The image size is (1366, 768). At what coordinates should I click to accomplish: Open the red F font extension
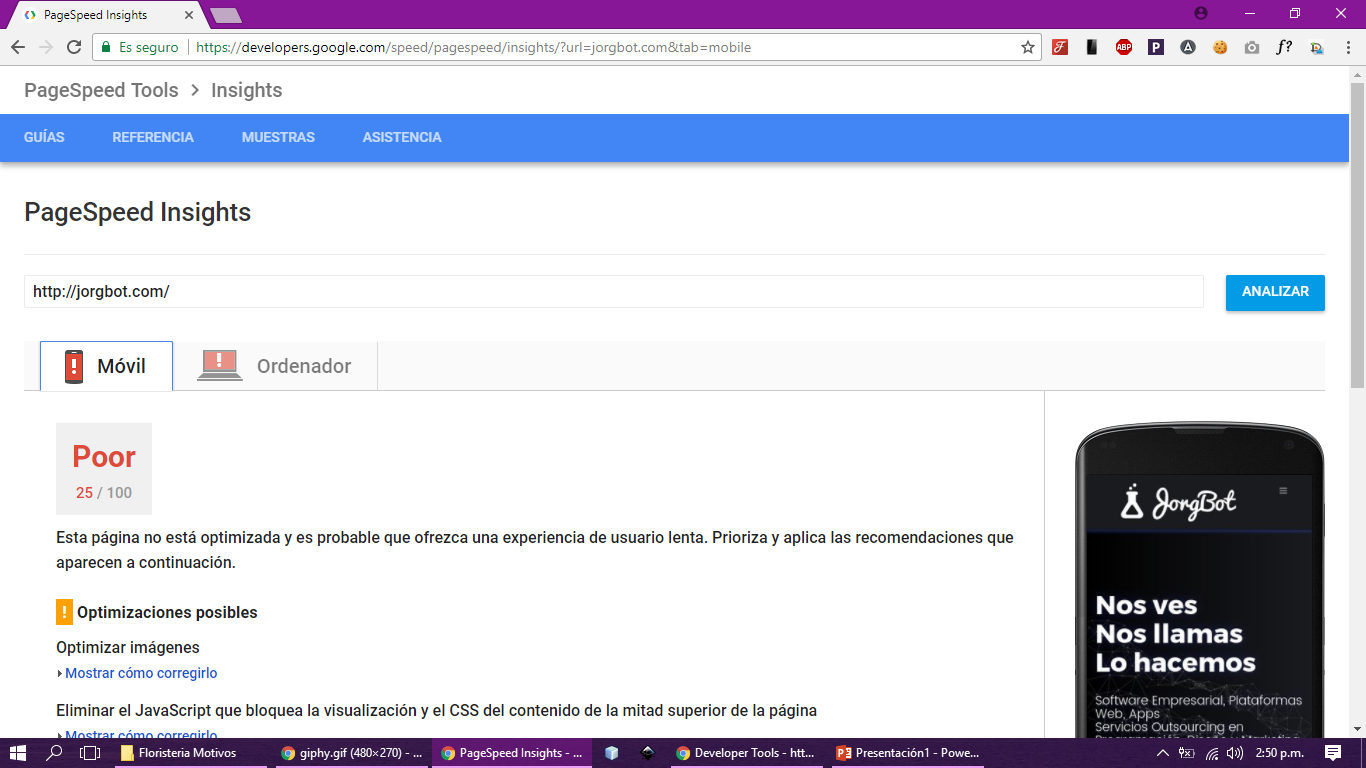[x=1060, y=47]
